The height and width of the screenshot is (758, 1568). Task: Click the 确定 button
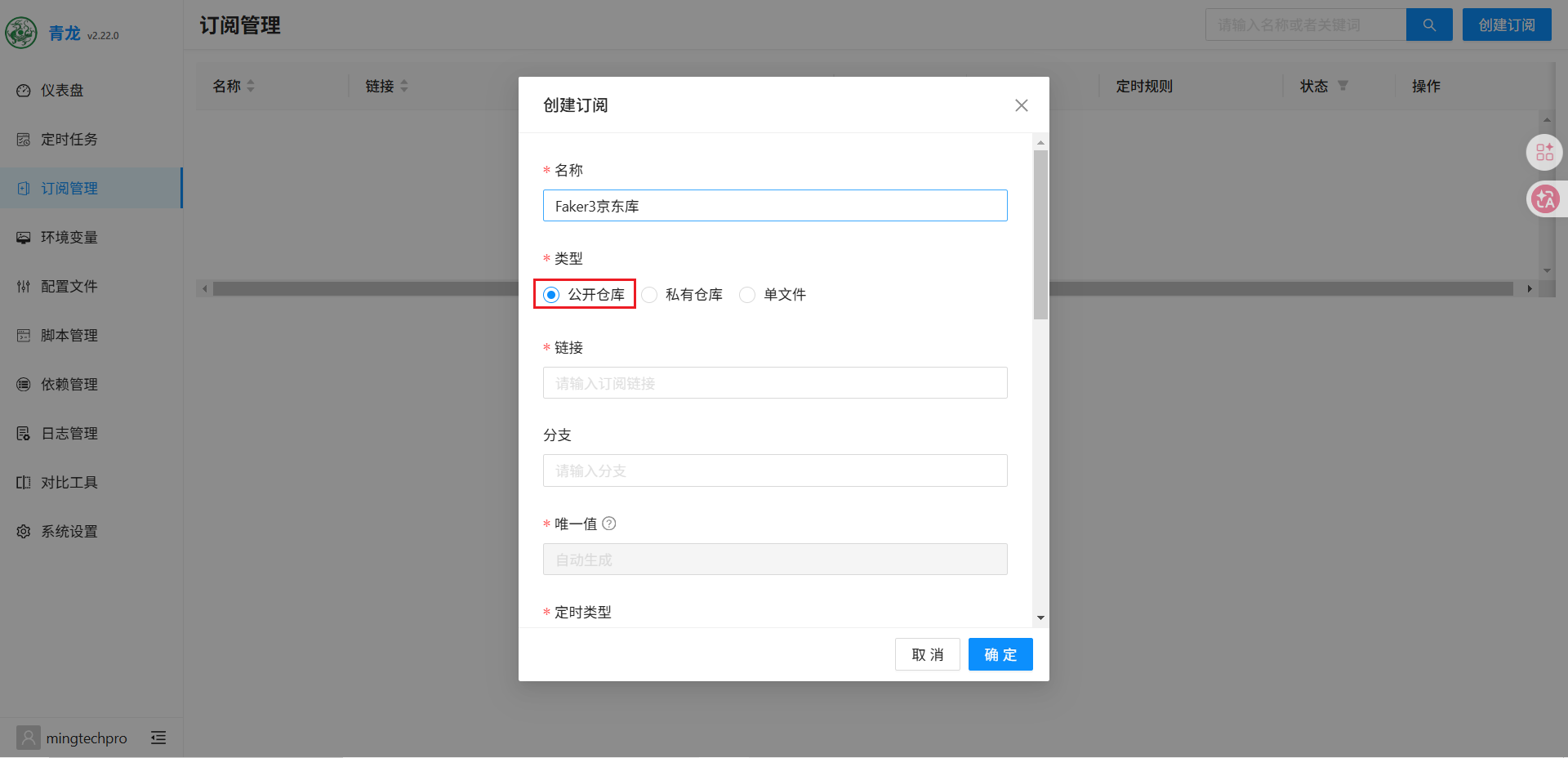1000,654
